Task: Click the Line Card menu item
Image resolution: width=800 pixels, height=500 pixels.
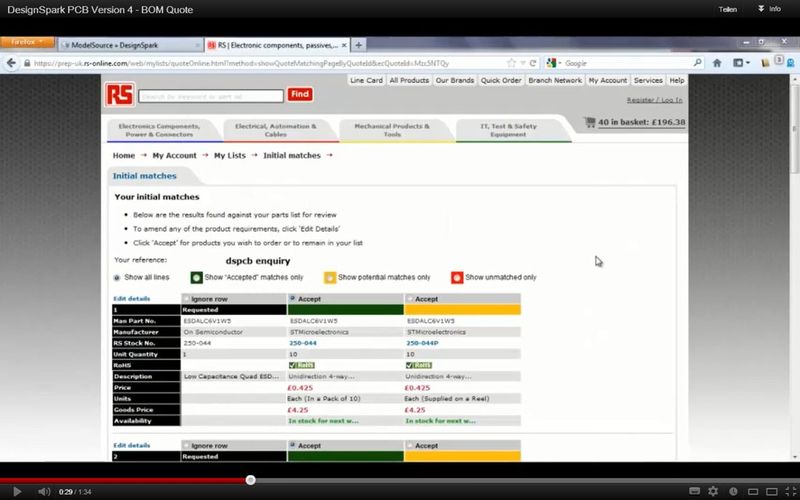Action: (x=366, y=80)
